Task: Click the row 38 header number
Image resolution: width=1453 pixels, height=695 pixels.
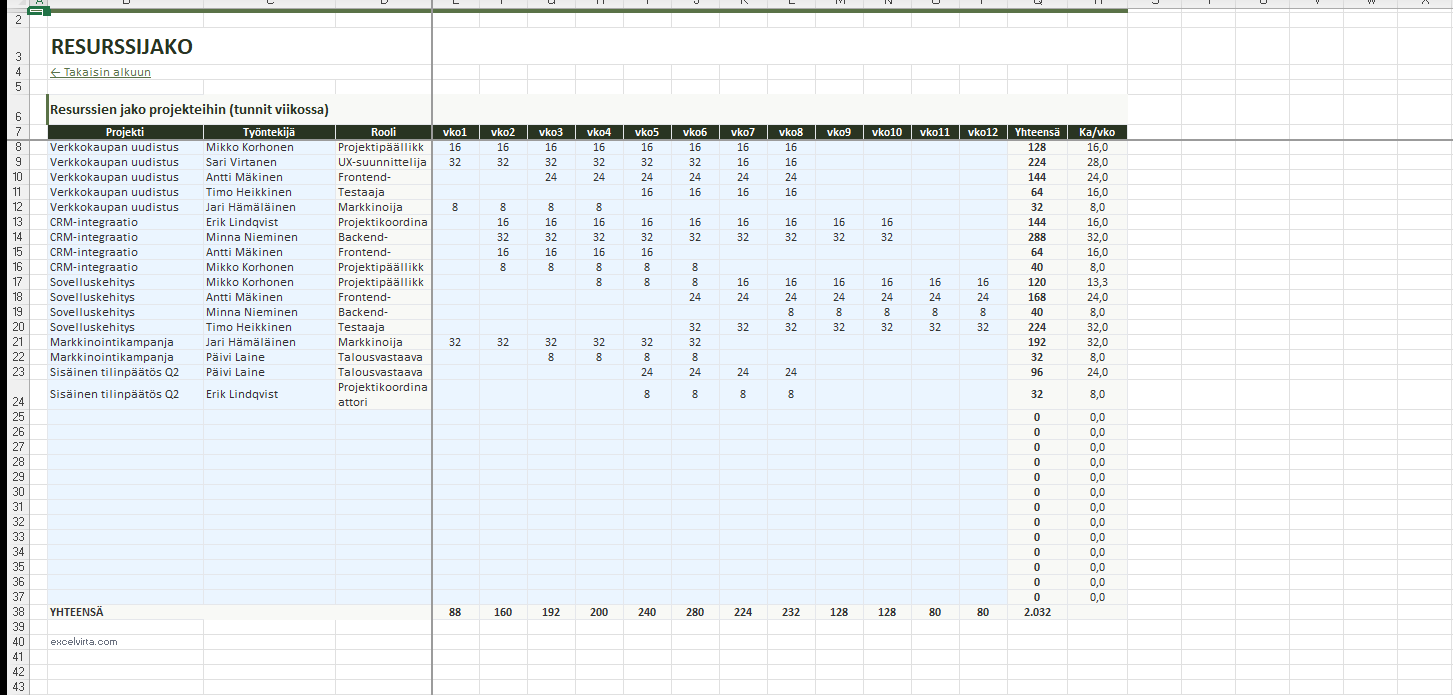Action: [19, 612]
